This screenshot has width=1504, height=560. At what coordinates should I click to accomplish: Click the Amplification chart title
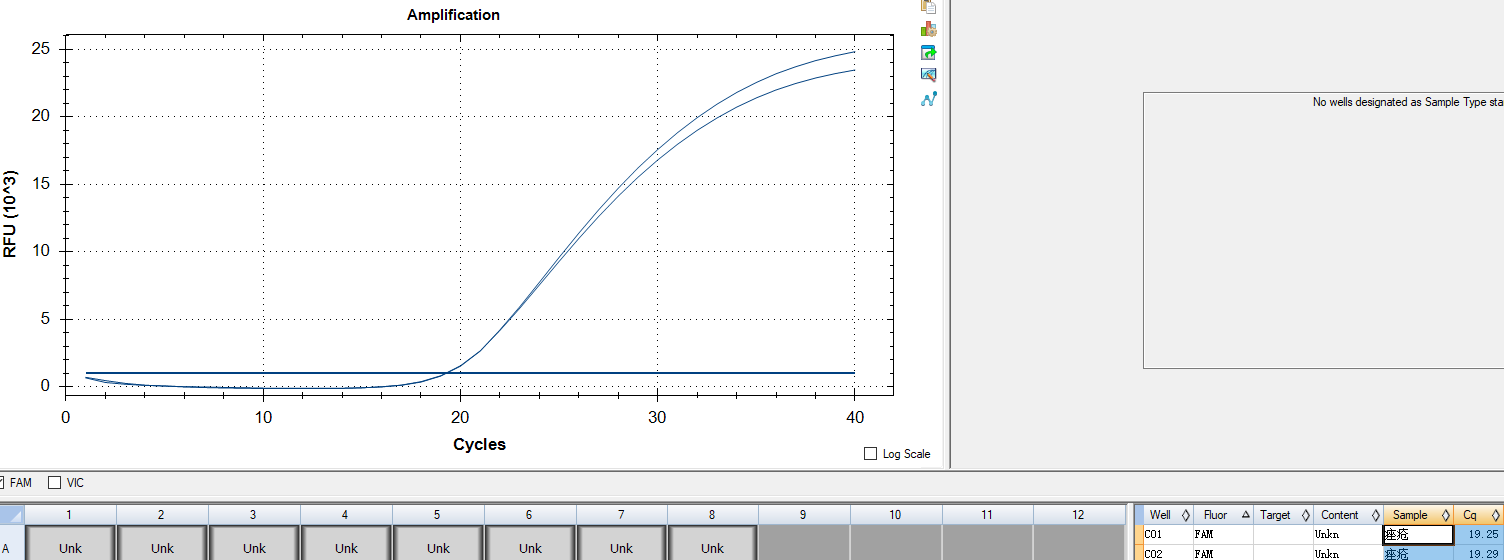(453, 15)
